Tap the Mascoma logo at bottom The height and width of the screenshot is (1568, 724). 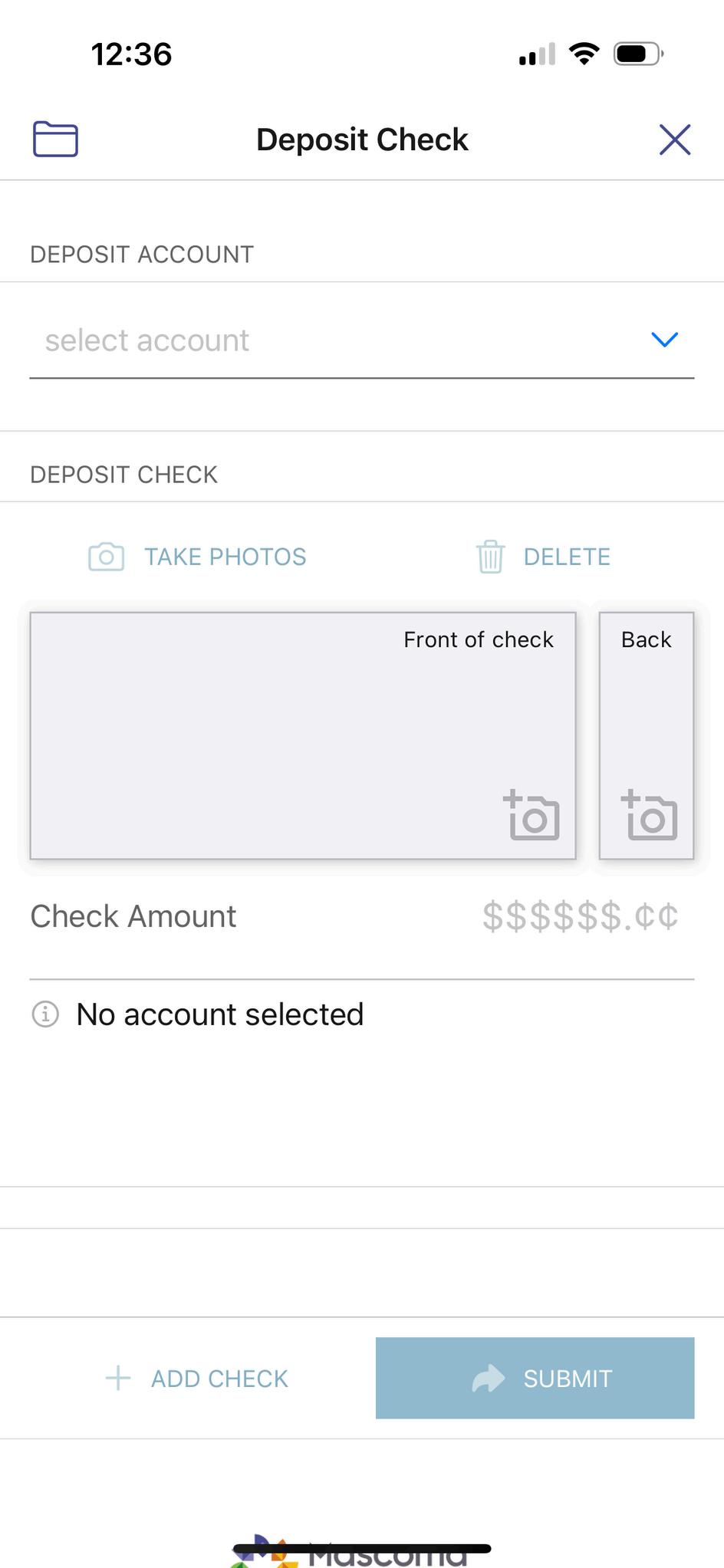[x=349, y=1553]
